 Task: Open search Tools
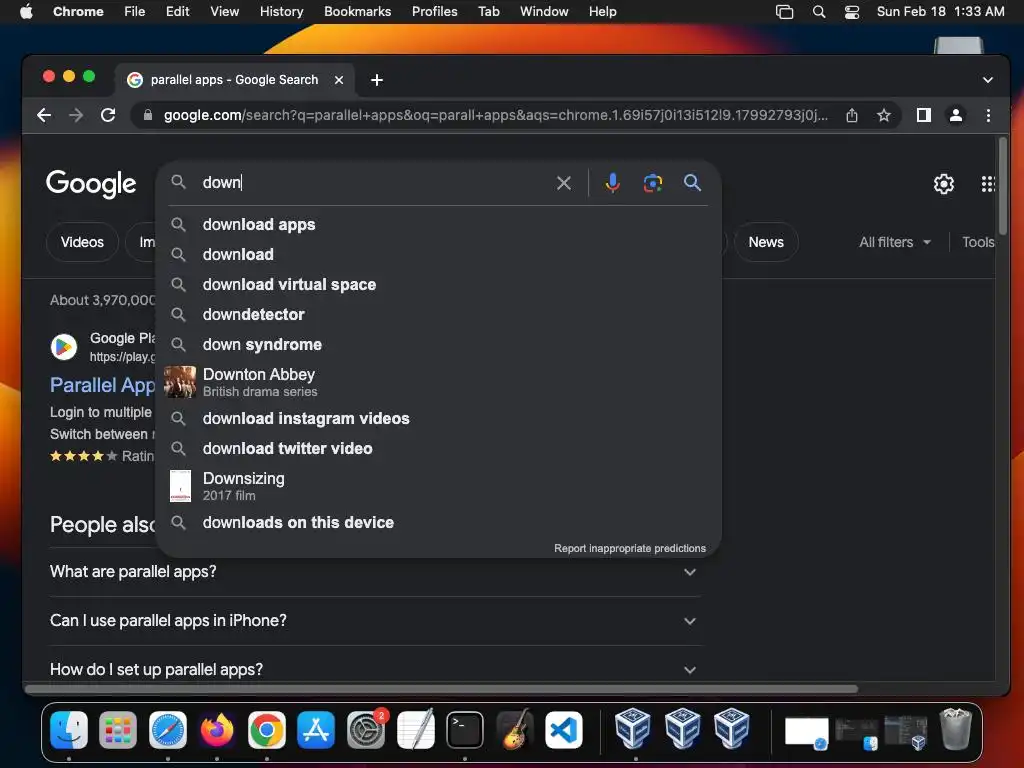click(978, 242)
